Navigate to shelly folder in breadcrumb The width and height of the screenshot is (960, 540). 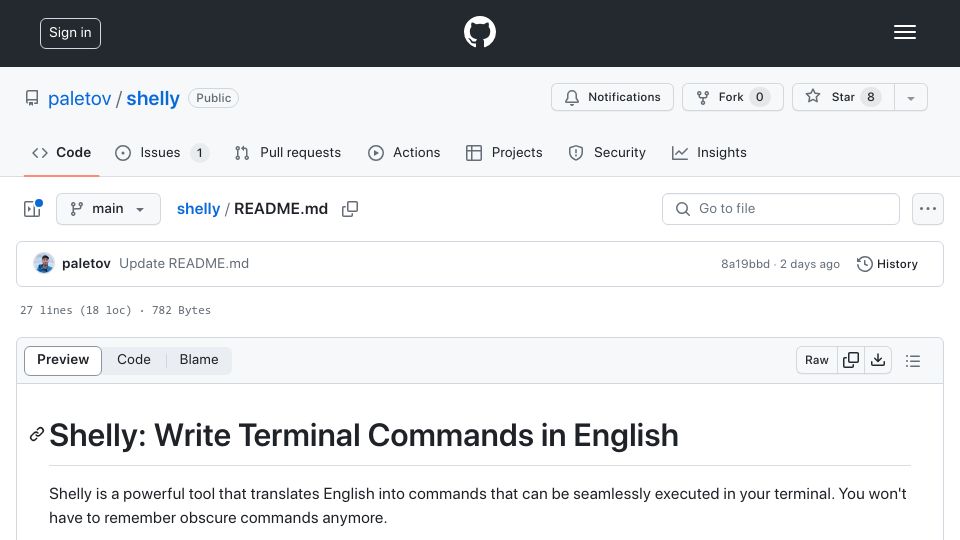[x=198, y=209]
